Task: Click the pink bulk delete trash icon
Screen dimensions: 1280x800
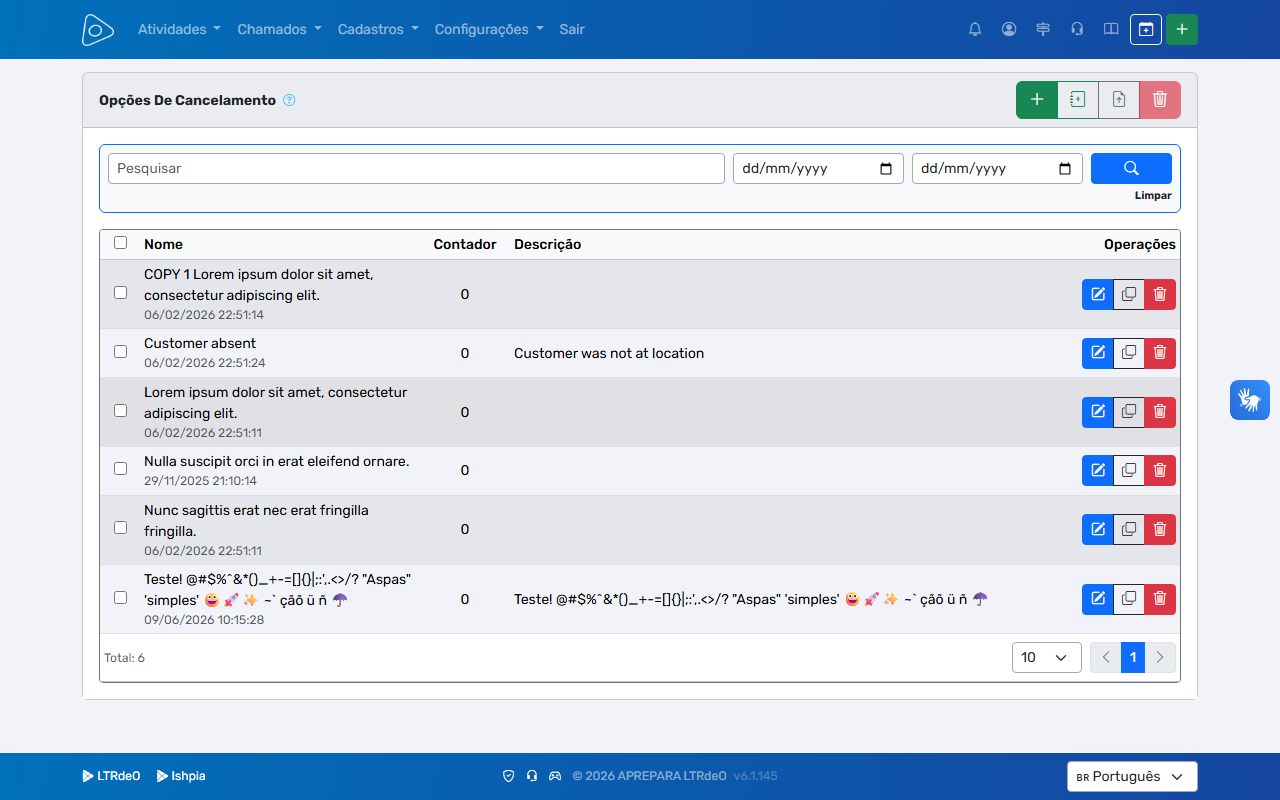Action: point(1160,100)
